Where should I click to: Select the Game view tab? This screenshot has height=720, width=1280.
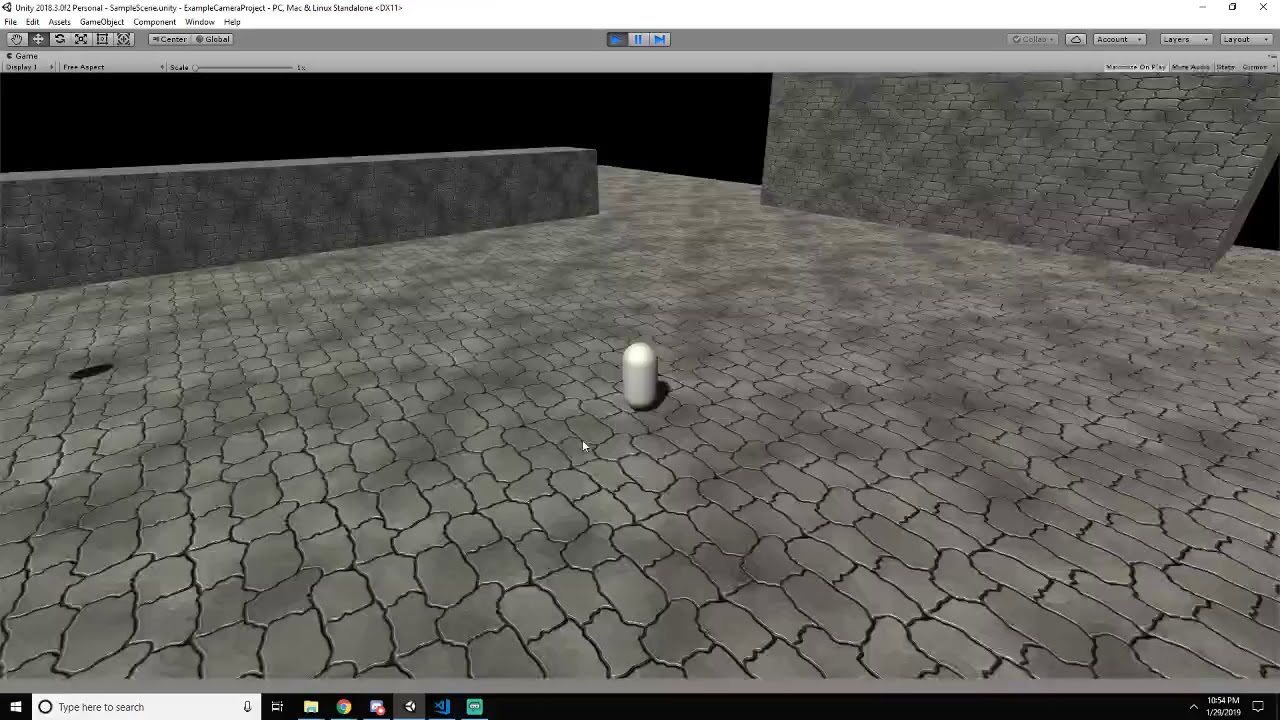(22, 56)
